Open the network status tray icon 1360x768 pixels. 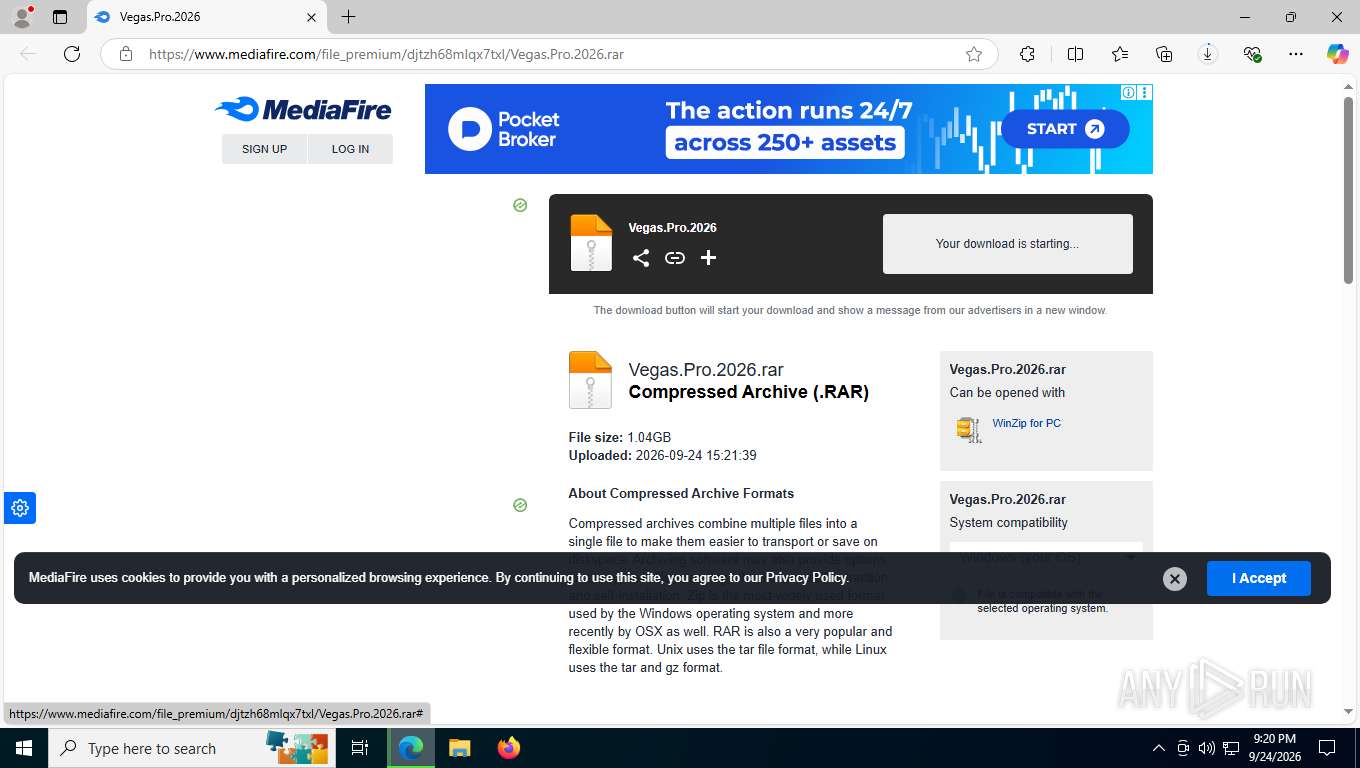point(1232,748)
